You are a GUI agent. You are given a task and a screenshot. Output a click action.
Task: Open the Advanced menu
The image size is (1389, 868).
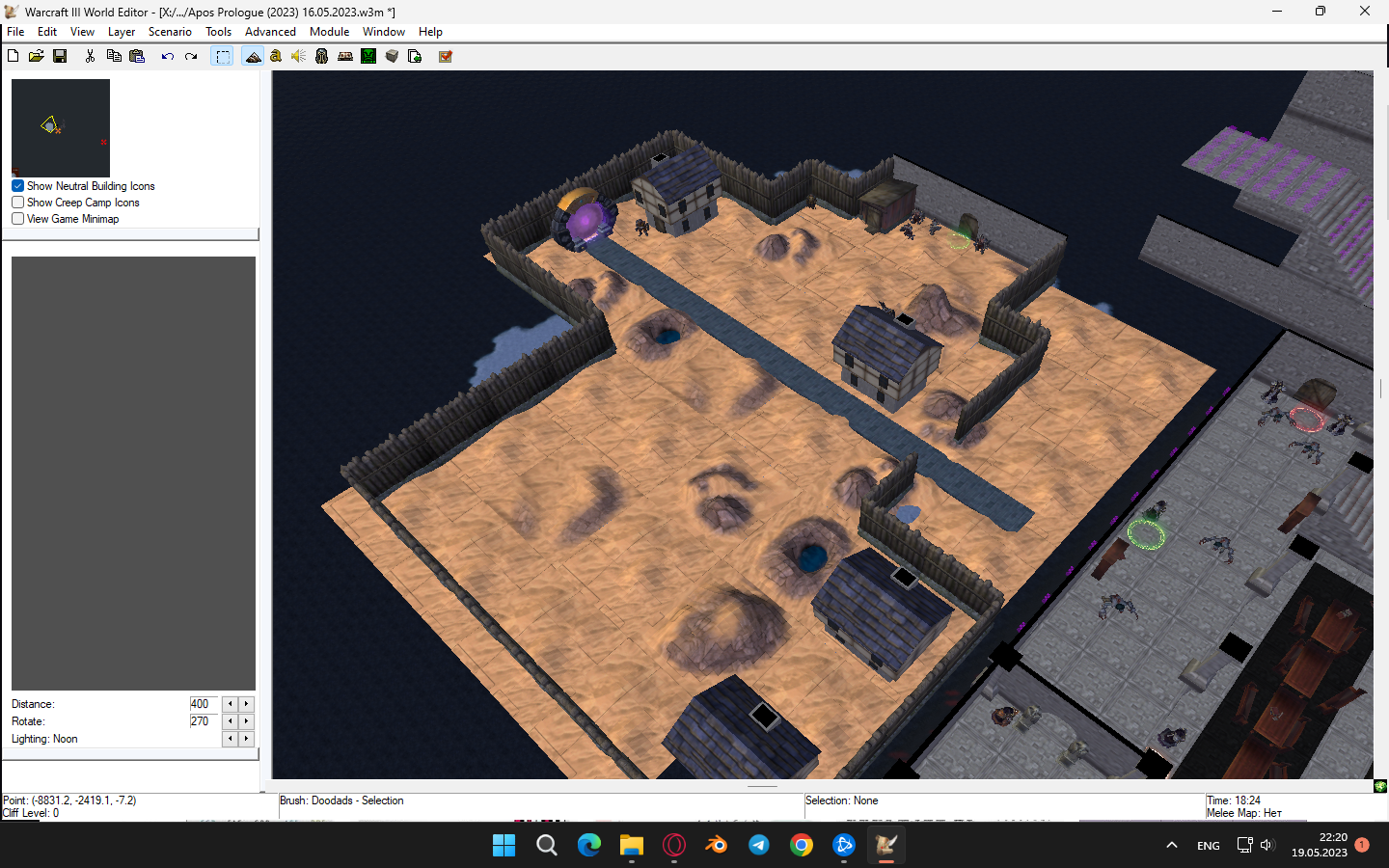(x=270, y=32)
